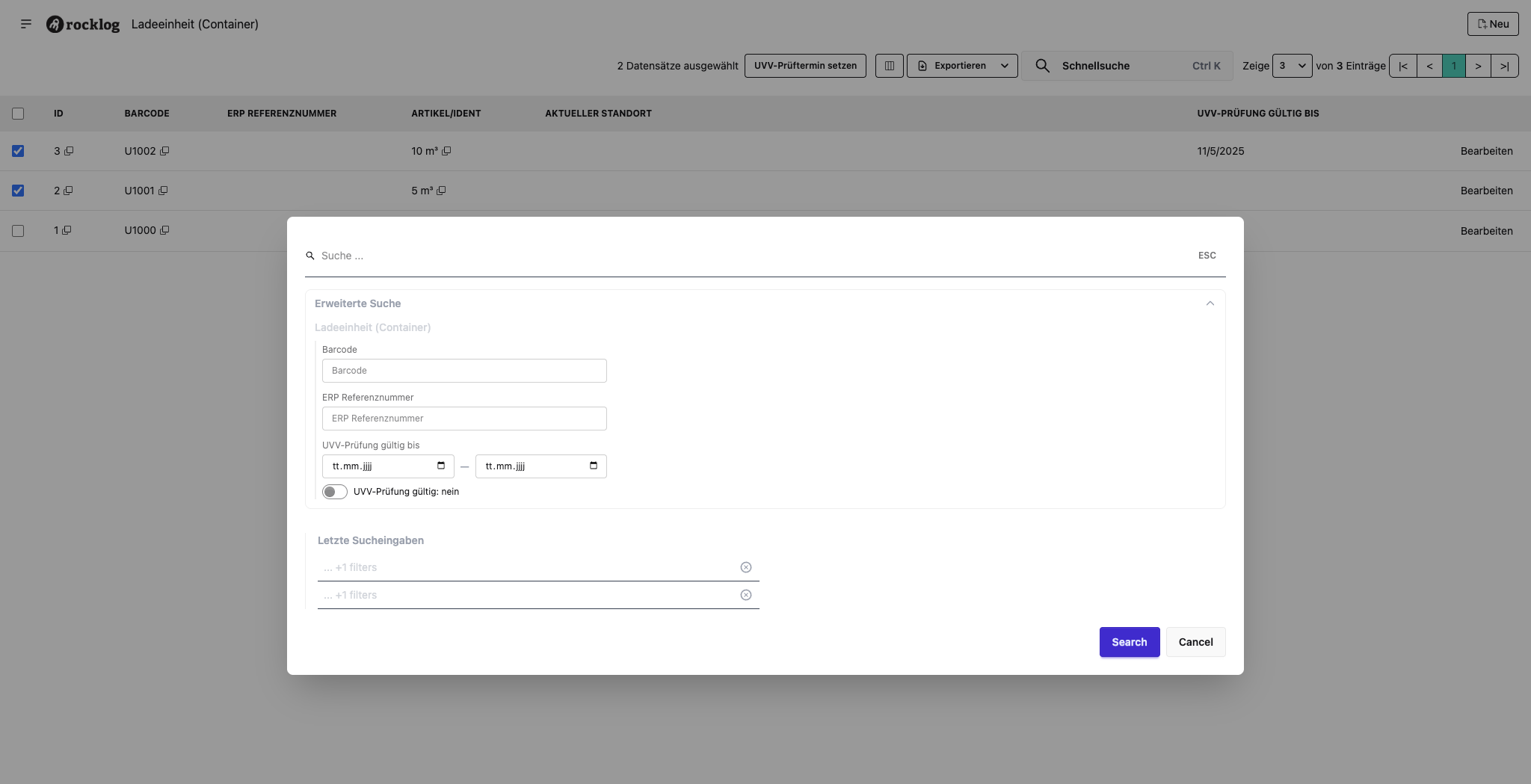Copy barcode U1000 with copy icon
This screenshot has width=1531, height=784.
pyautogui.click(x=164, y=230)
